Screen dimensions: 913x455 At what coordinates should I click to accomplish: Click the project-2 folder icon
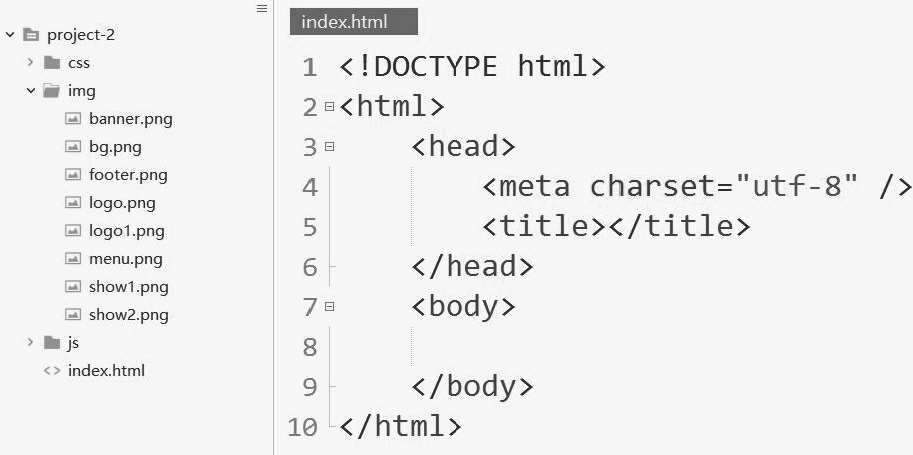31,35
